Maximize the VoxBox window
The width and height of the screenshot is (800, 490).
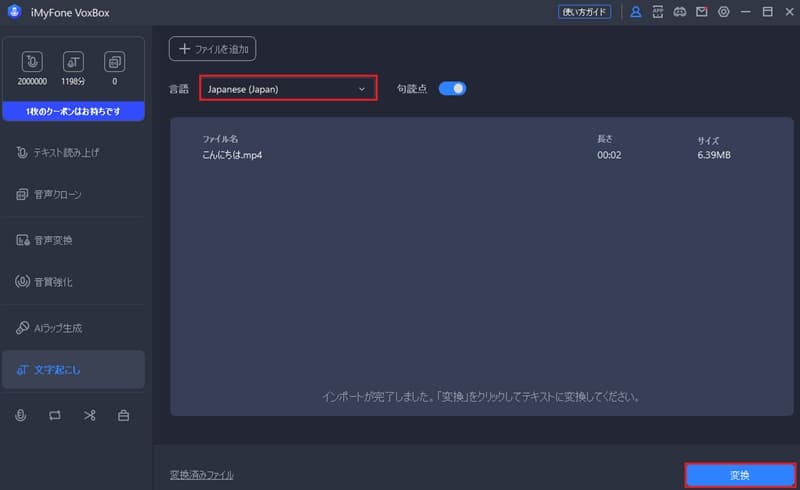pyautogui.click(x=767, y=12)
